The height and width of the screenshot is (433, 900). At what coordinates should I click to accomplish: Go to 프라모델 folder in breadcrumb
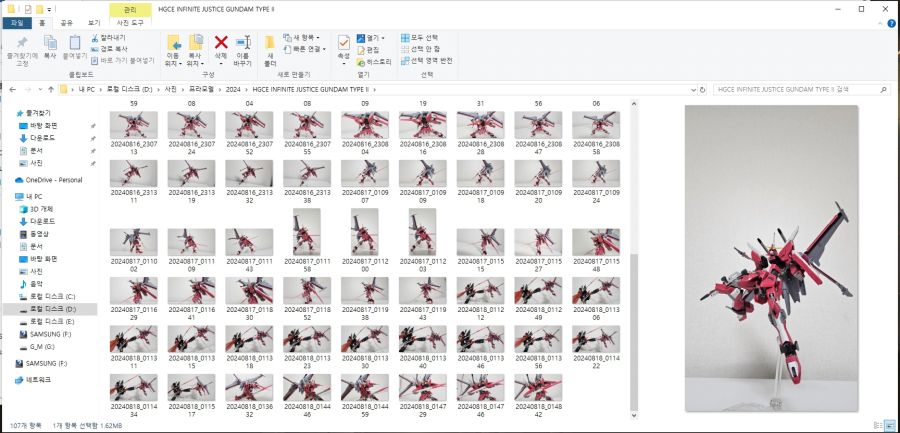coord(201,90)
